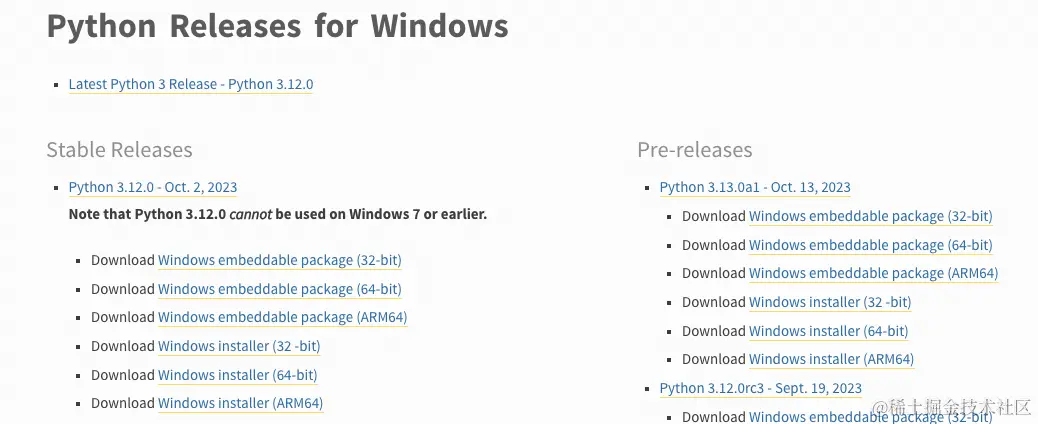
Task: Download 3.13.0a1 Windows installer (32-bit)
Action: point(830,302)
